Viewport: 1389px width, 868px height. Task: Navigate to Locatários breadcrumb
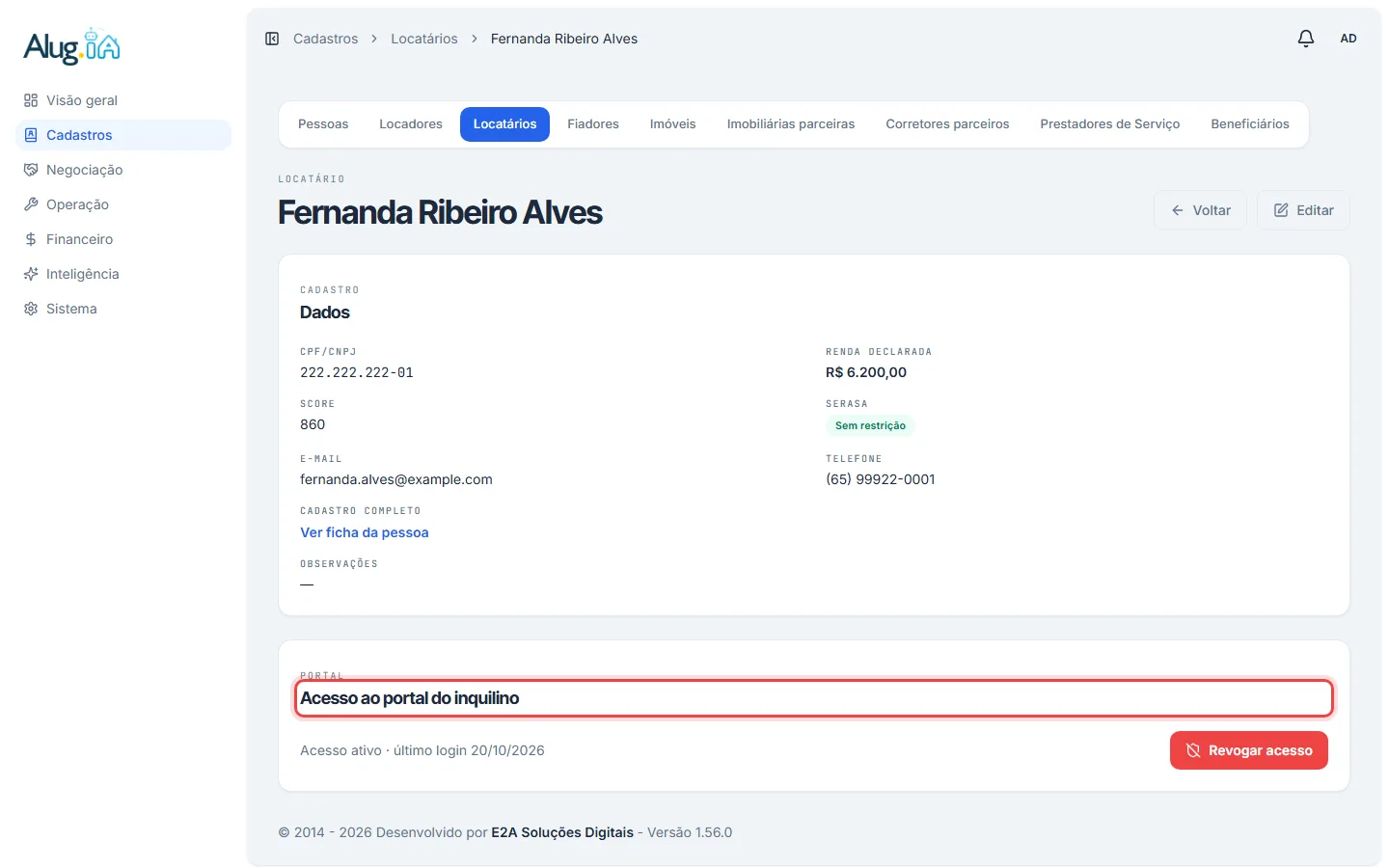coord(424,39)
